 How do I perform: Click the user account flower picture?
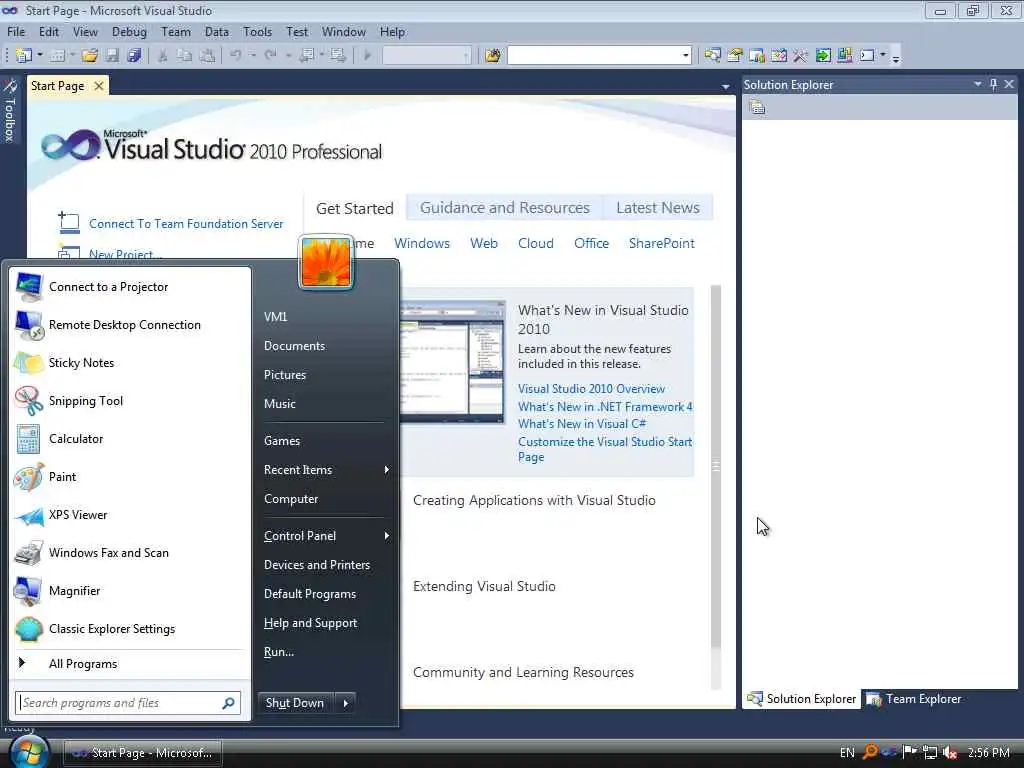[326, 263]
